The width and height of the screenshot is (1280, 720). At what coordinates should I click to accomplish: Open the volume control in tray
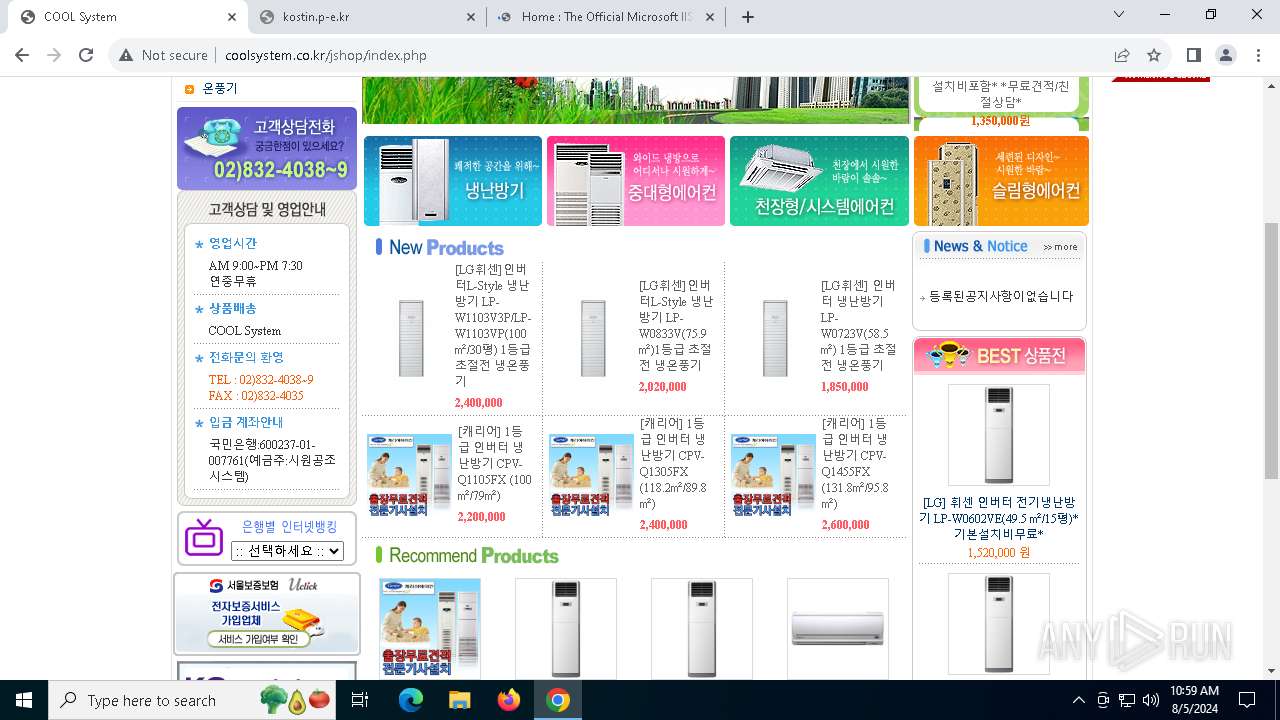tap(1151, 700)
